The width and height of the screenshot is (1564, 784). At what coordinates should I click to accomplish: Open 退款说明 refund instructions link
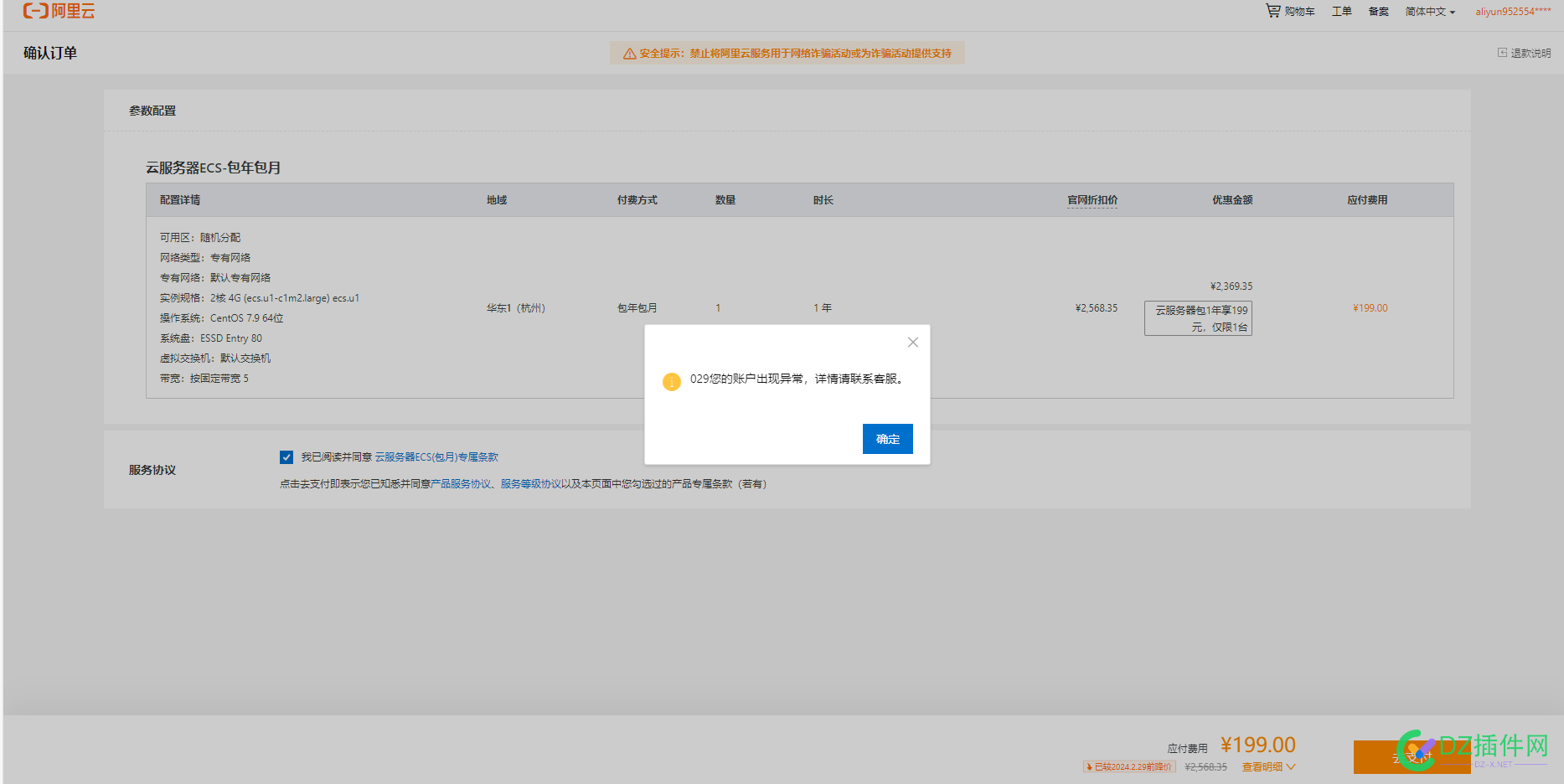click(1525, 53)
